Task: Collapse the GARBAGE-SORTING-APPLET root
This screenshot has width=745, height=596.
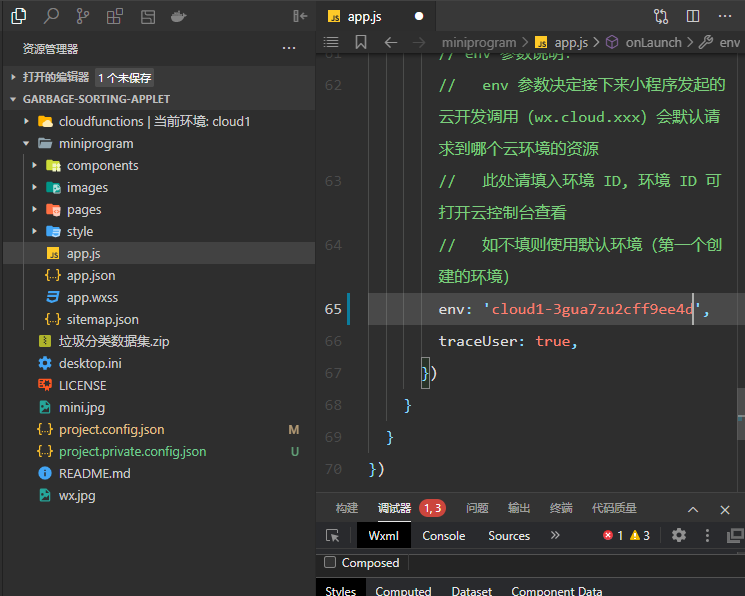Action: point(13,99)
